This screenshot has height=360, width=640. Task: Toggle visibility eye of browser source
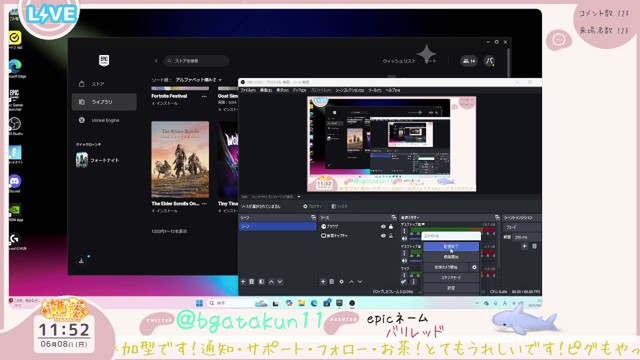383,227
